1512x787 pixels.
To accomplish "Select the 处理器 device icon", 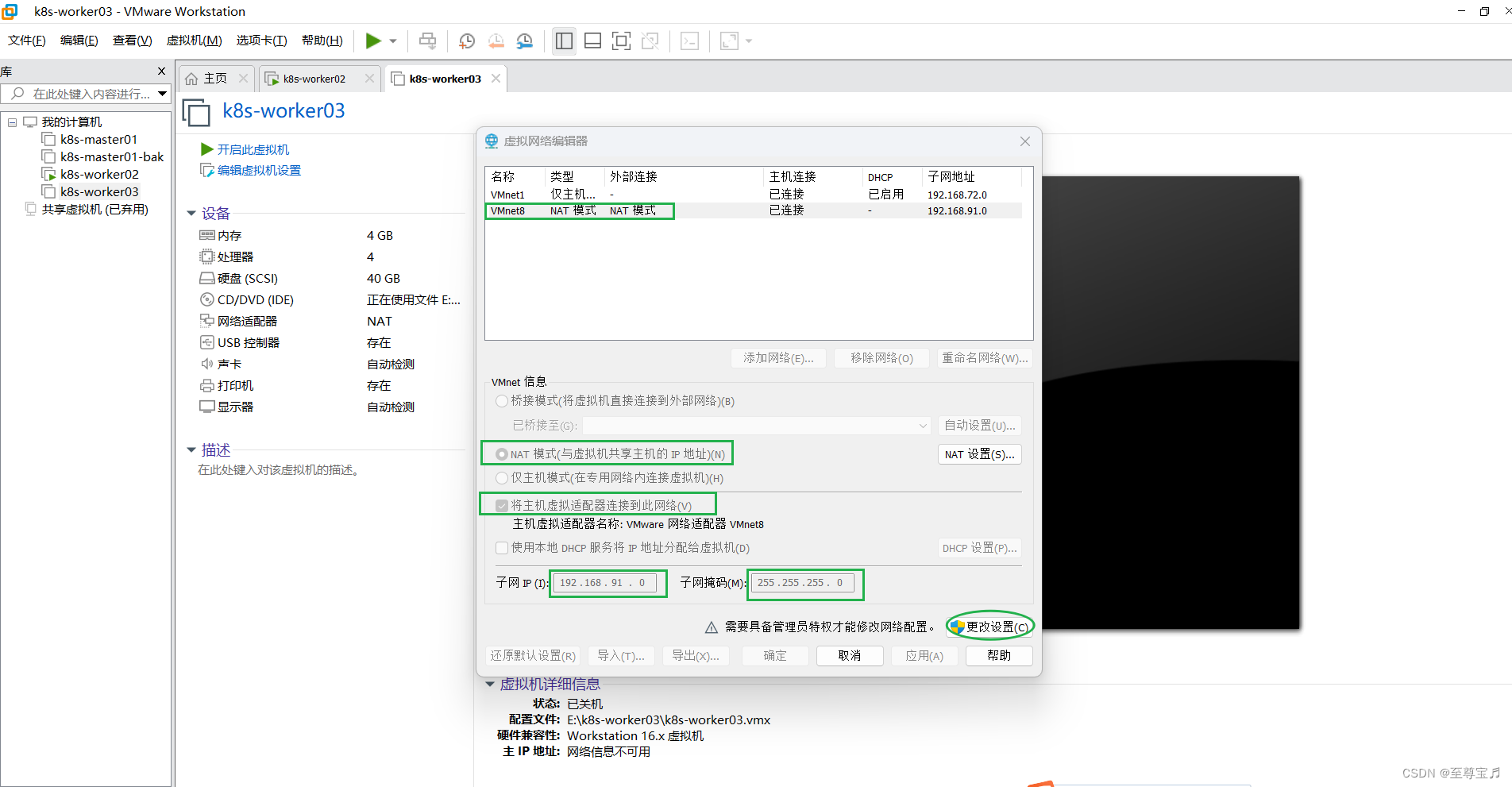I will 206,257.
